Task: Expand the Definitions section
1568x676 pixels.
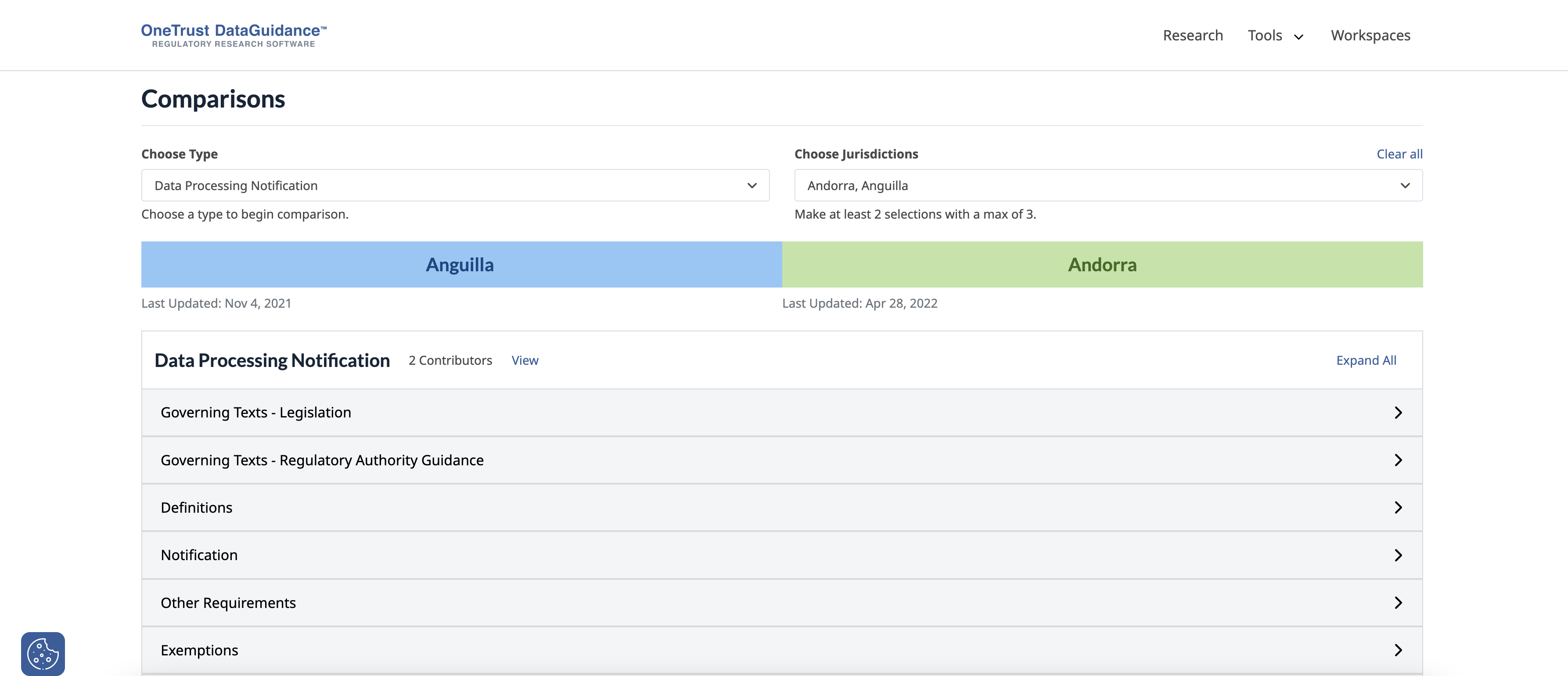Action: pos(781,507)
